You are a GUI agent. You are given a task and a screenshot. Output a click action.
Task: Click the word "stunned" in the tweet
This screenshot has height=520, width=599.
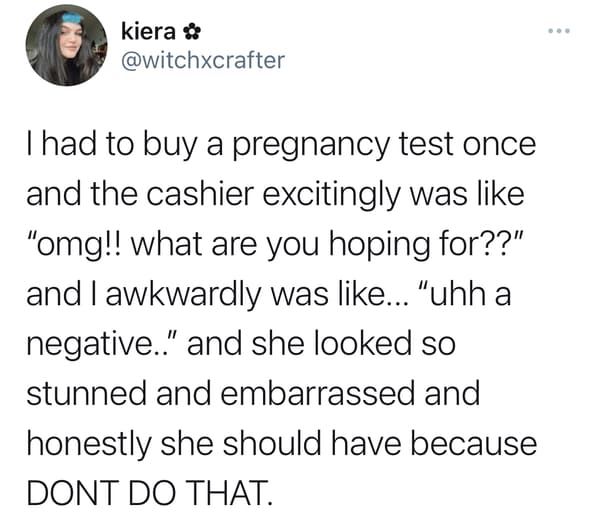(86, 394)
